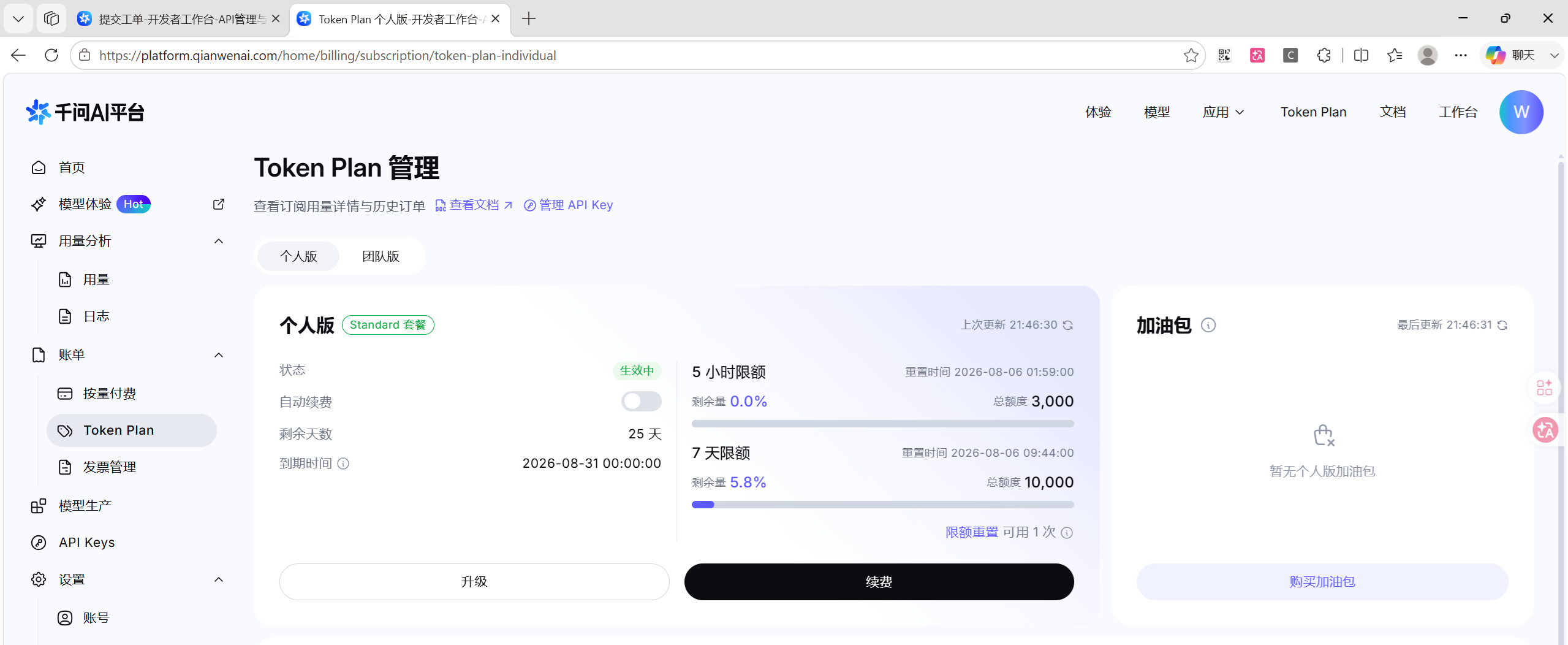Refresh 上次更新 plan data icon

[1068, 325]
